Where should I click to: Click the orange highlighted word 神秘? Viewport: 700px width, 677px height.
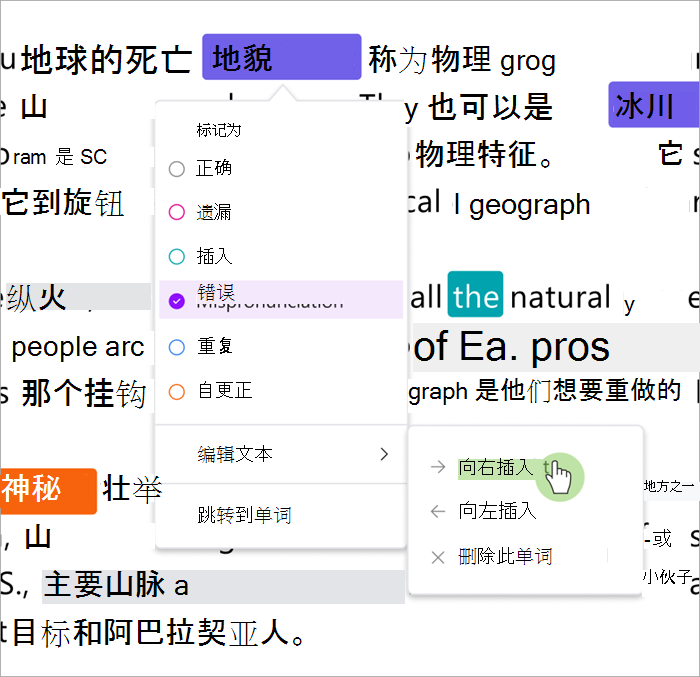[48, 490]
